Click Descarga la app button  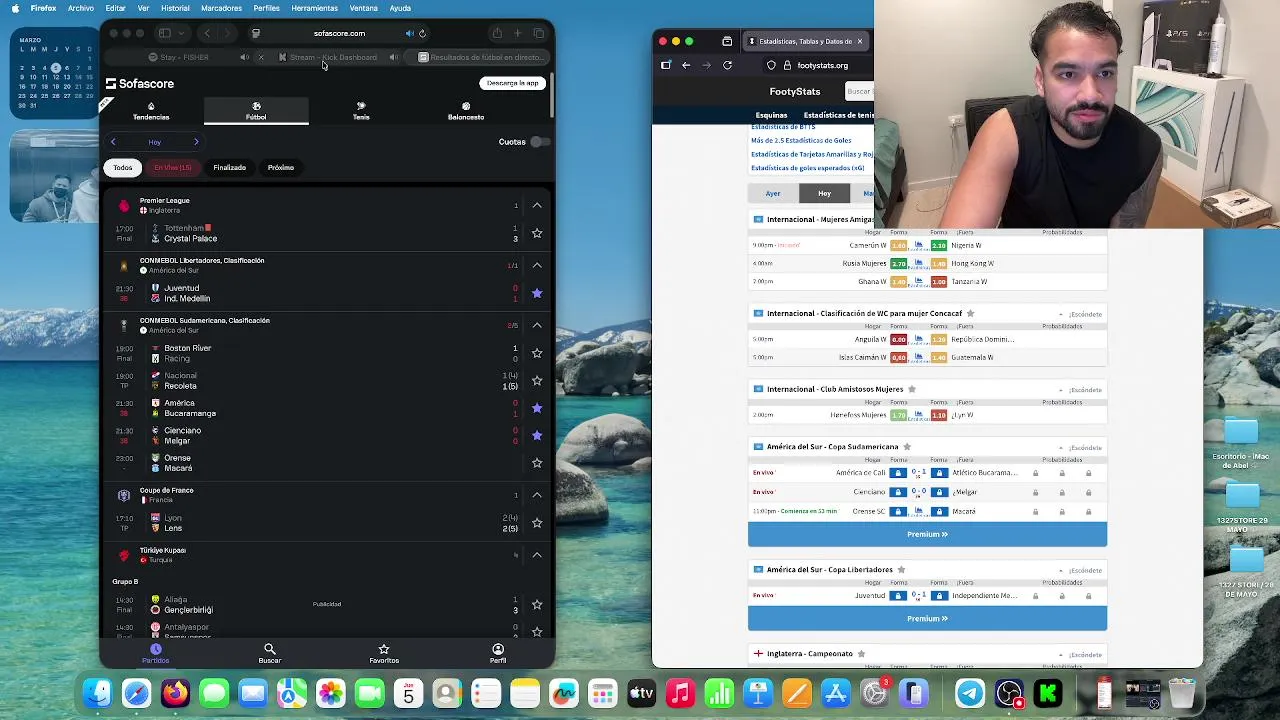point(512,83)
